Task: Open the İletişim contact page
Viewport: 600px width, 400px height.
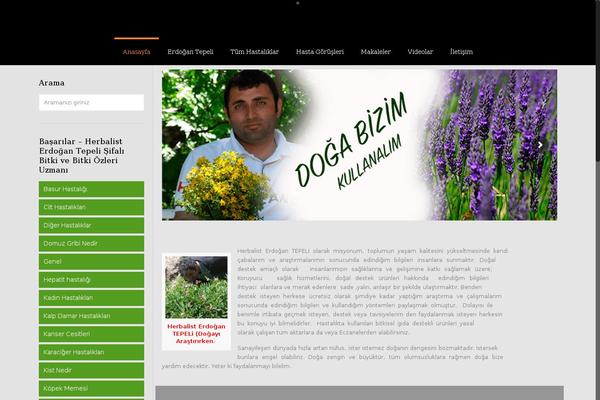Action: pos(461,52)
